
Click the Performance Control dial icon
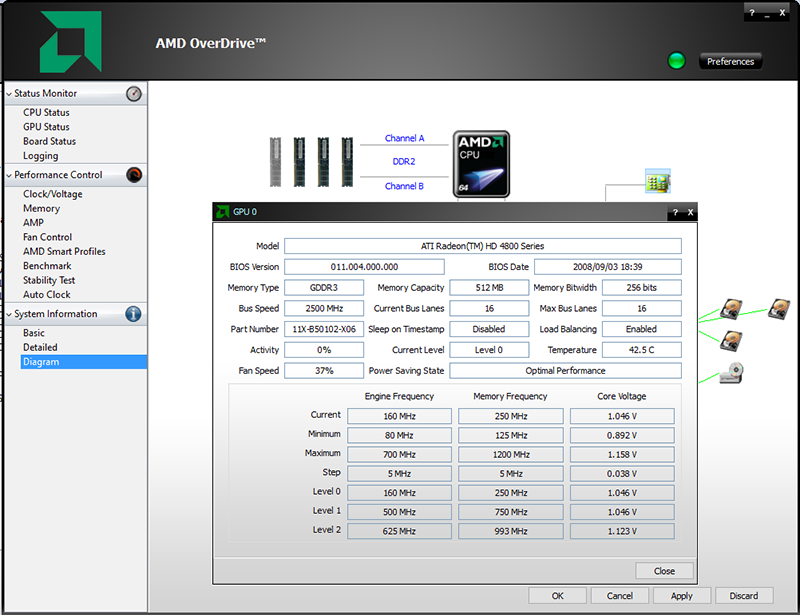pos(134,175)
